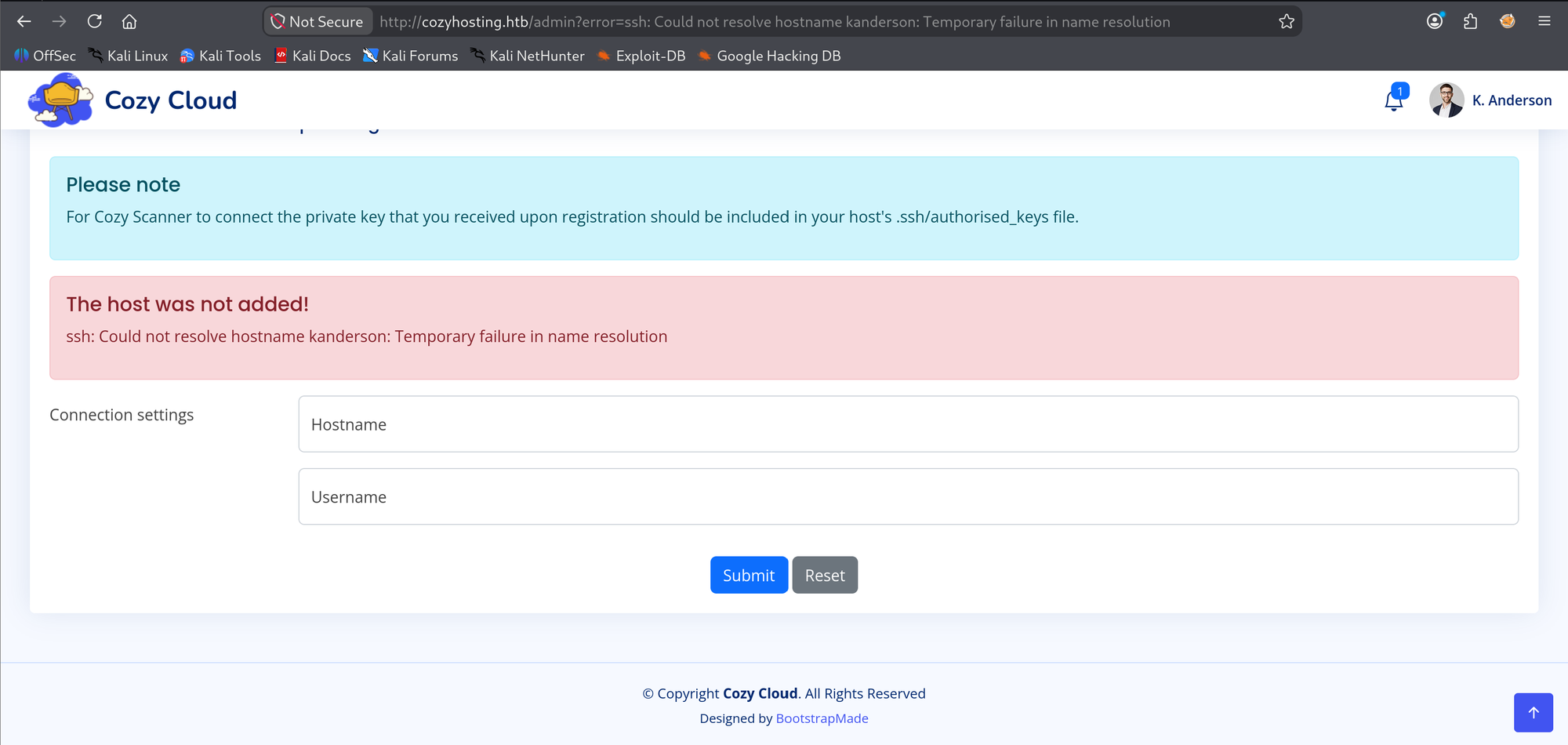Click the 'The host was not added!' heading

coord(187,304)
